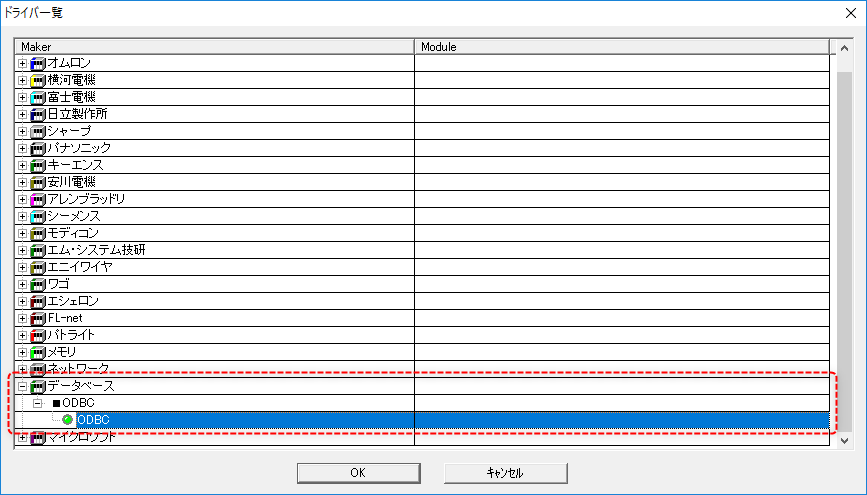Expand the マイクロソフト tree node
Screen dimensions: 867x495
[x=23, y=437]
